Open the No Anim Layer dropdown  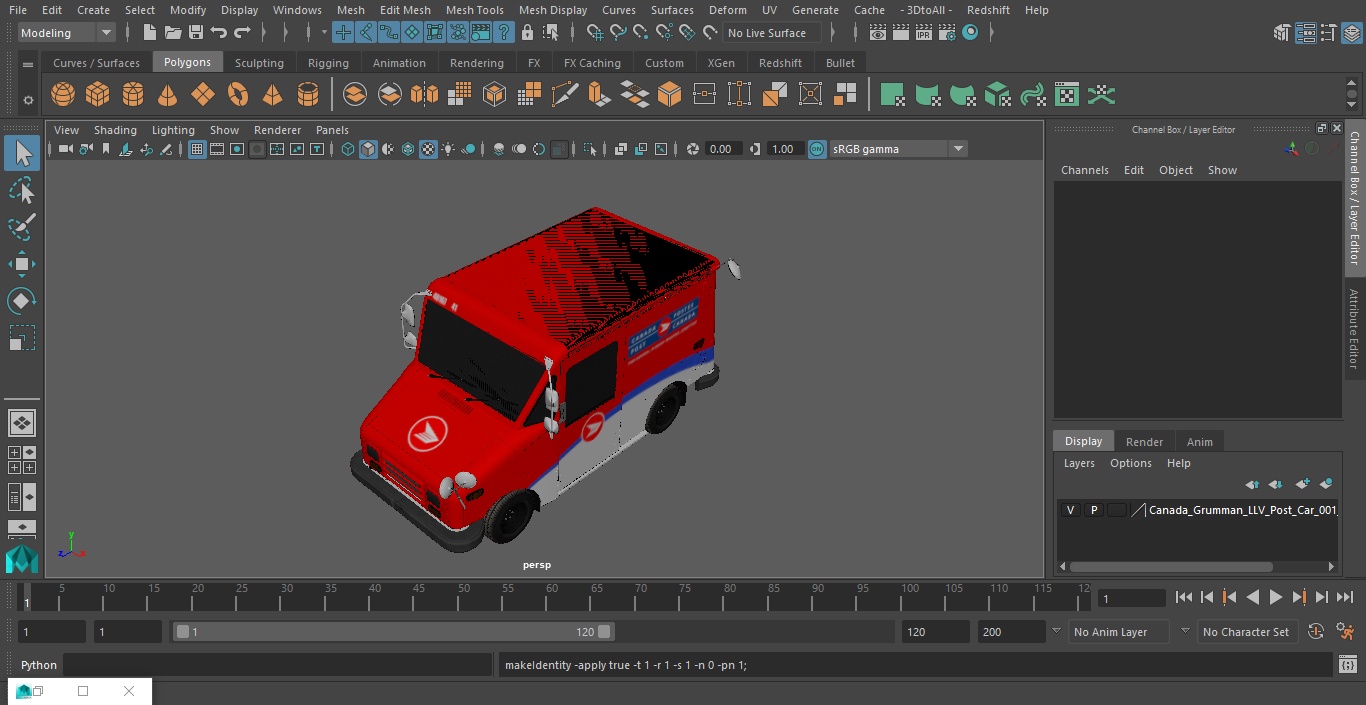coord(1118,632)
